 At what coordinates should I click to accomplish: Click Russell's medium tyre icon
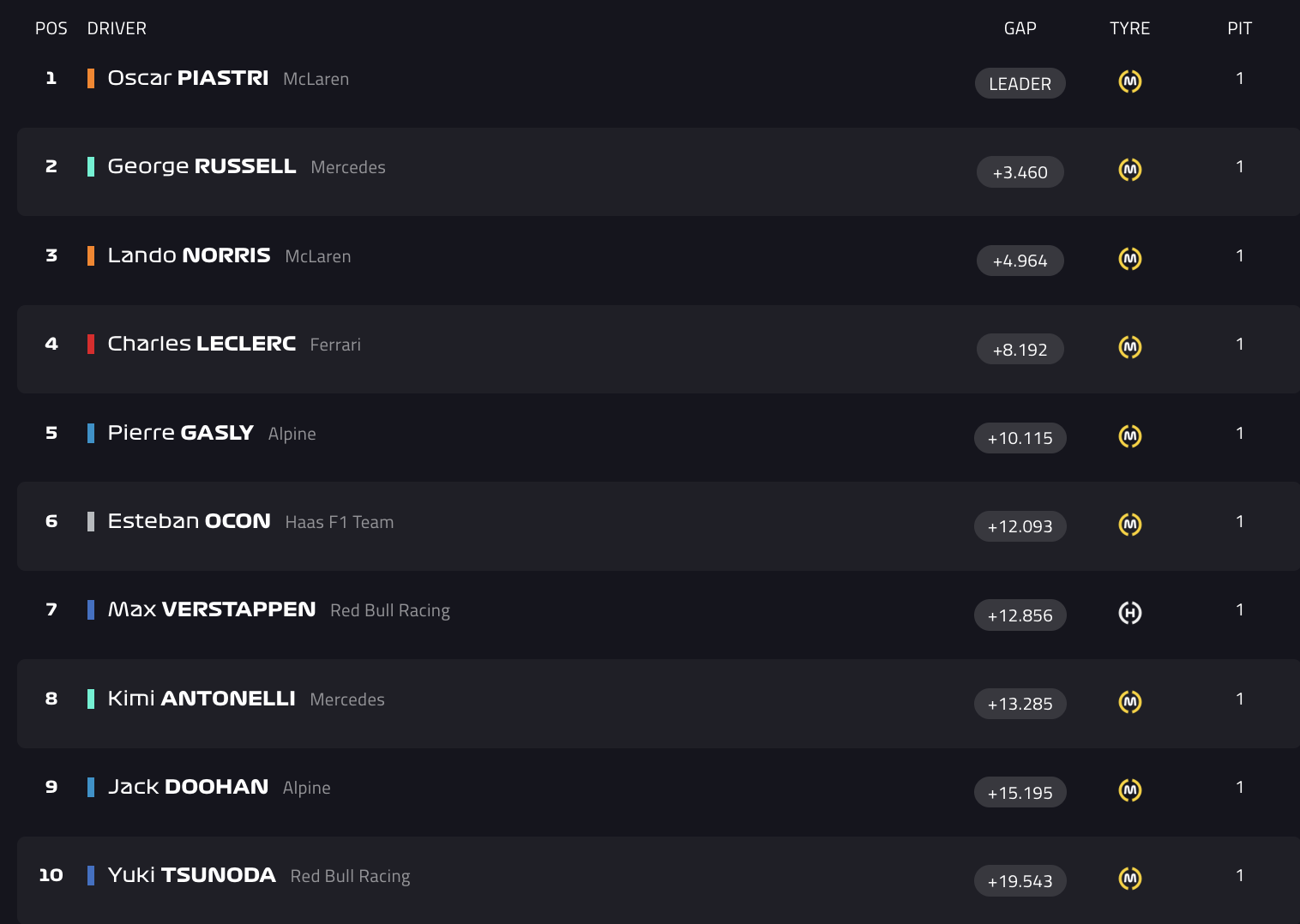pyautogui.click(x=1130, y=170)
